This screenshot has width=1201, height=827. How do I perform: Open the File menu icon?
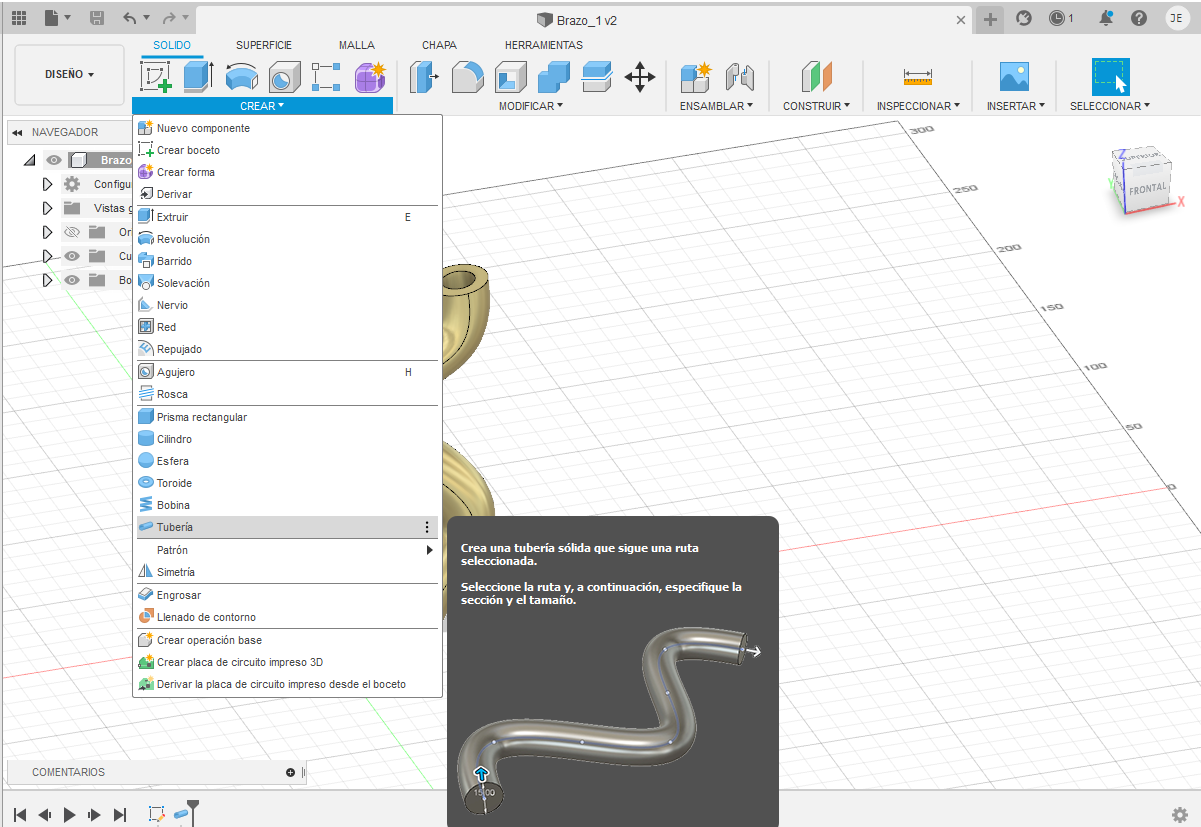[x=57, y=18]
